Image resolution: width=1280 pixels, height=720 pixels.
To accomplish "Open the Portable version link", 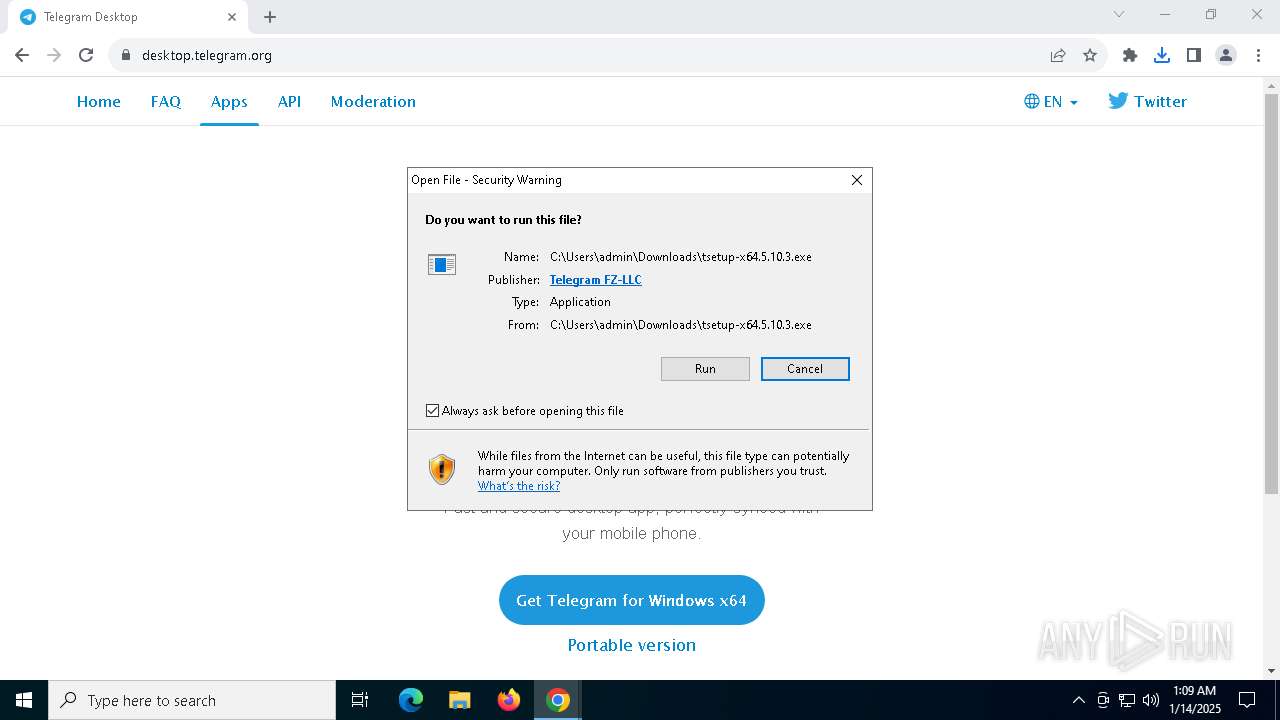I will coord(632,645).
